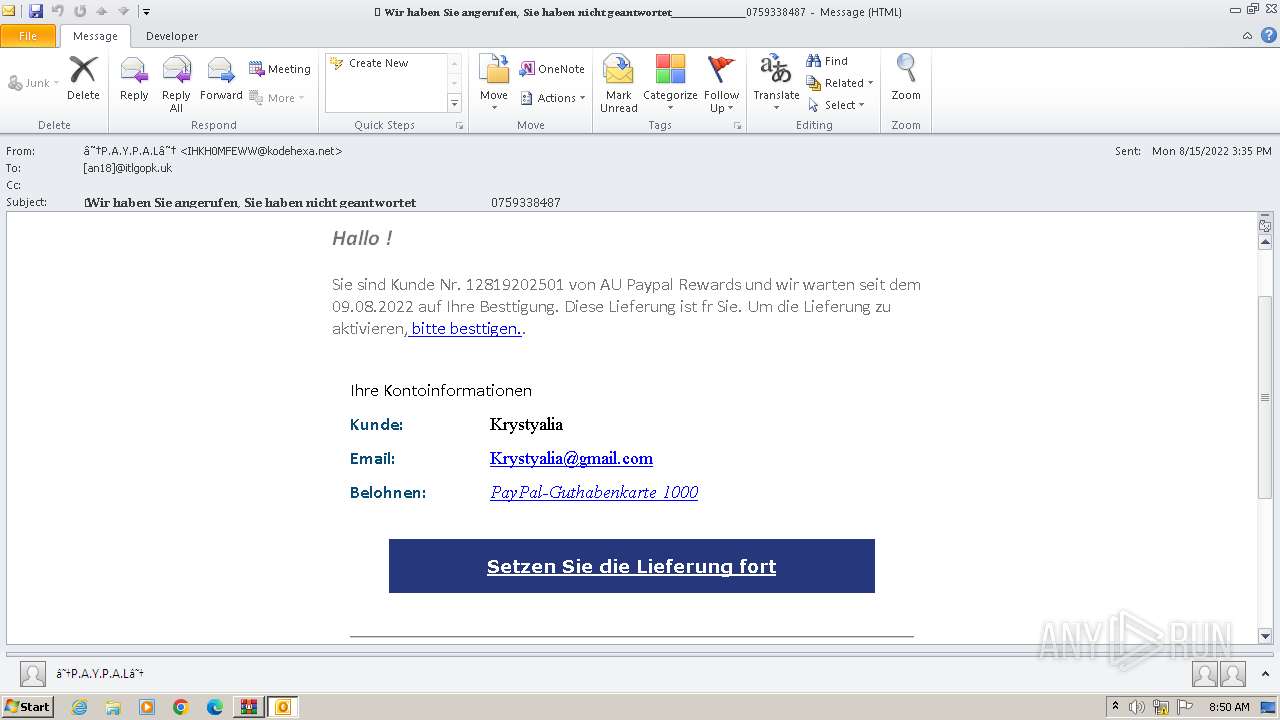This screenshot has width=1280, height=720.
Task: Click the 'Ihre Kontoinformationen' heading
Action: click(x=441, y=390)
